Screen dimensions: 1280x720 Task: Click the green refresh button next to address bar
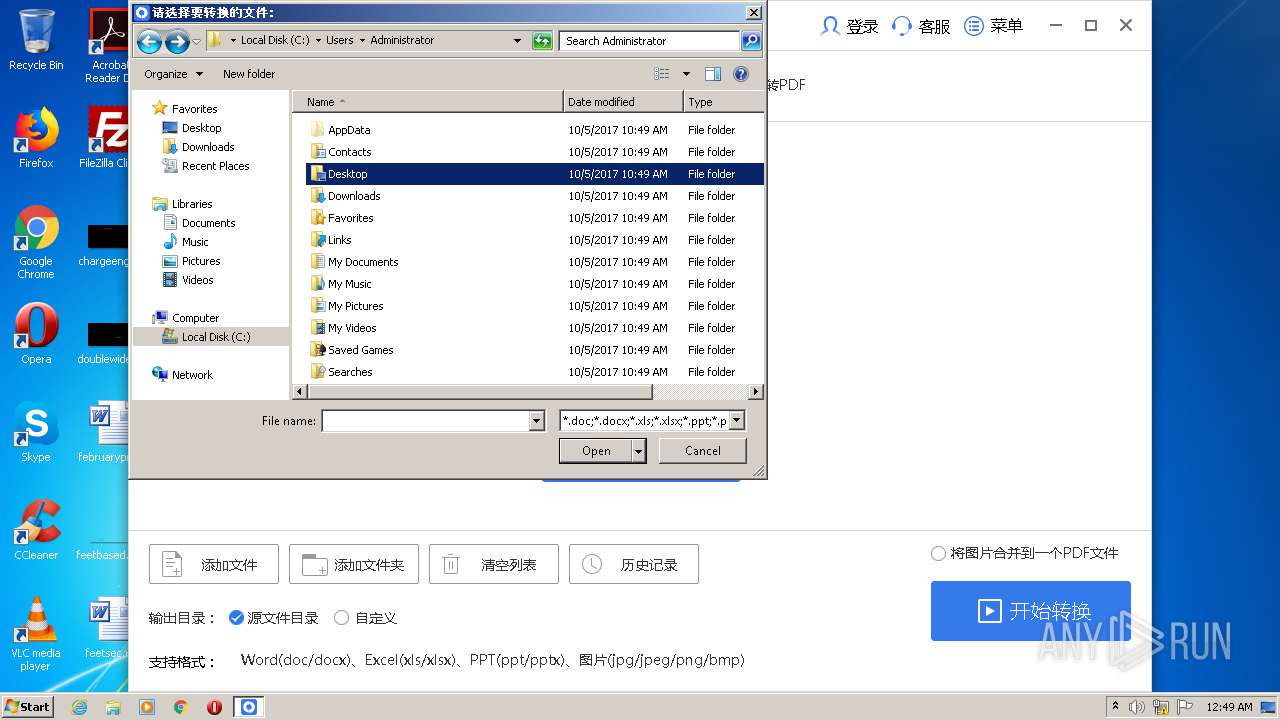542,41
